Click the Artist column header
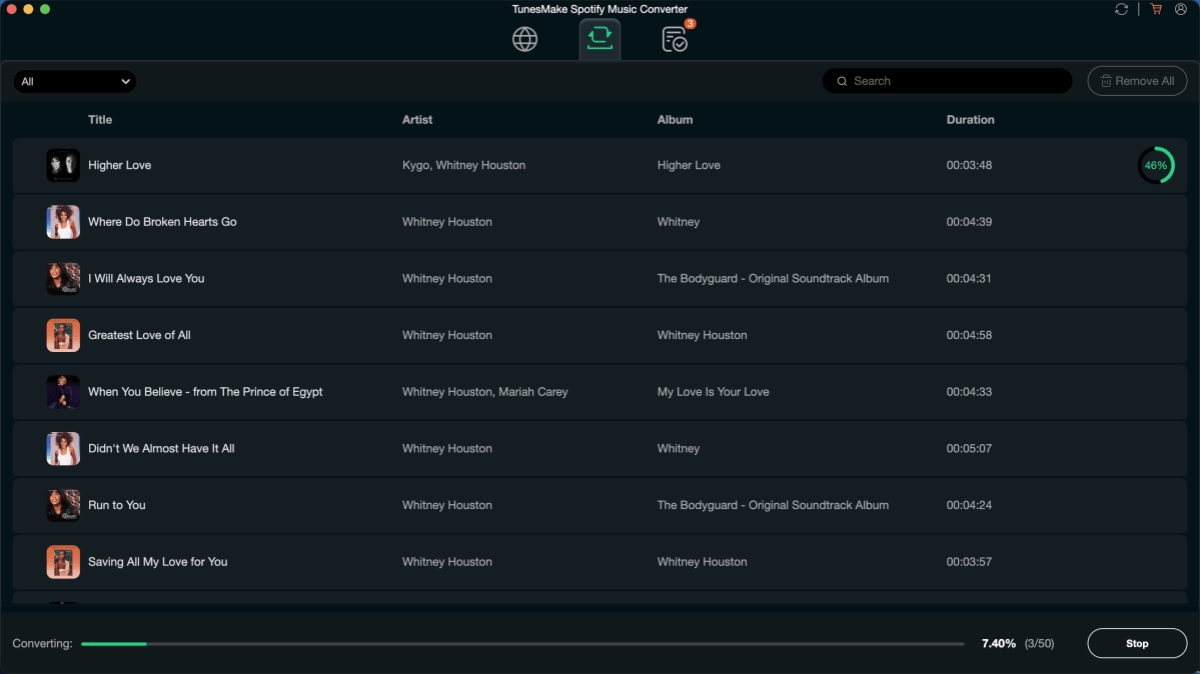 [x=417, y=120]
